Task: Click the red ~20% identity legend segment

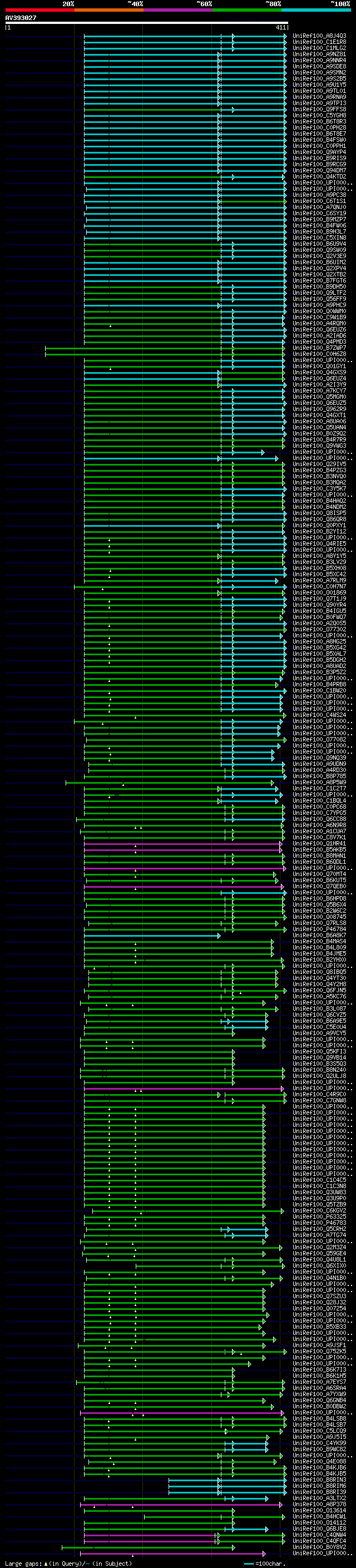Action: tap(39, 10)
